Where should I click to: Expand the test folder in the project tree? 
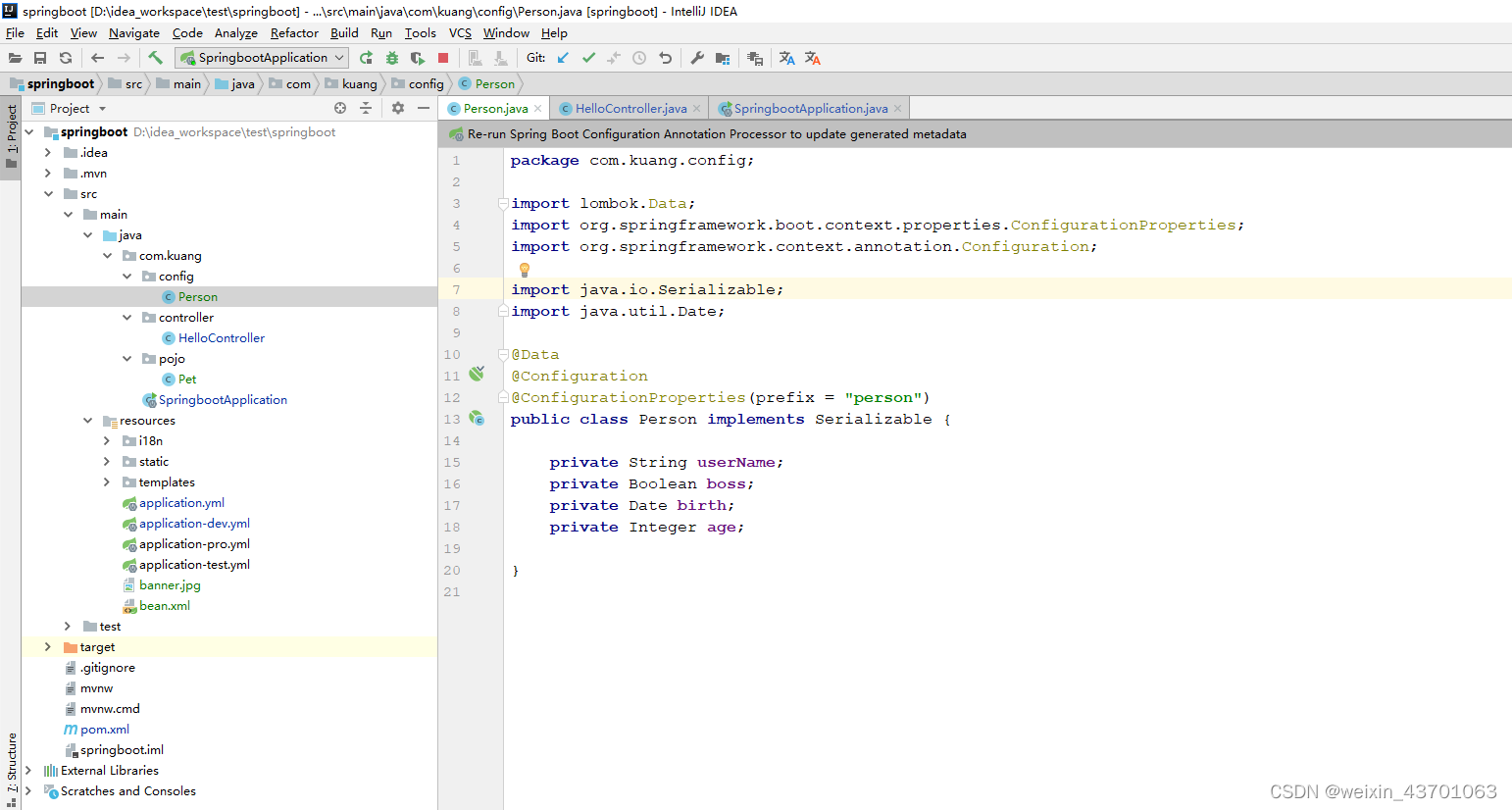click(x=67, y=626)
